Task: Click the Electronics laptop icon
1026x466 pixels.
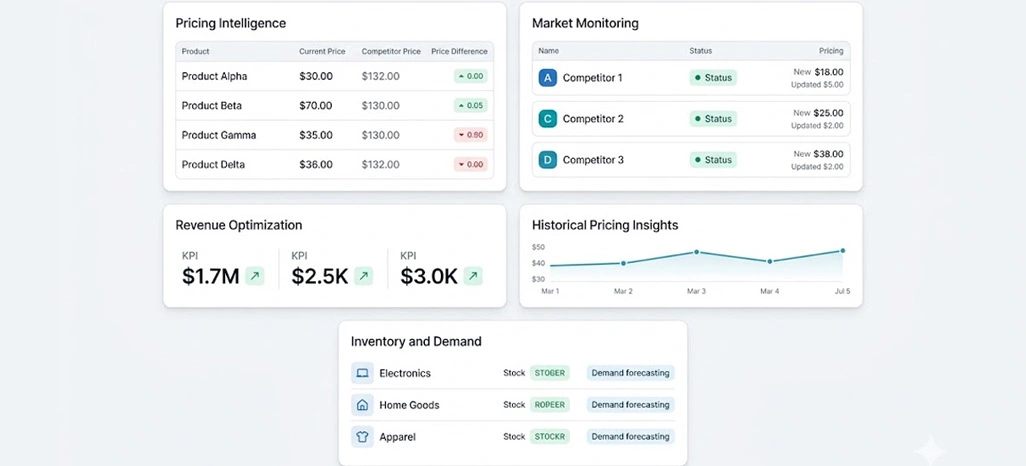Action: pos(362,373)
